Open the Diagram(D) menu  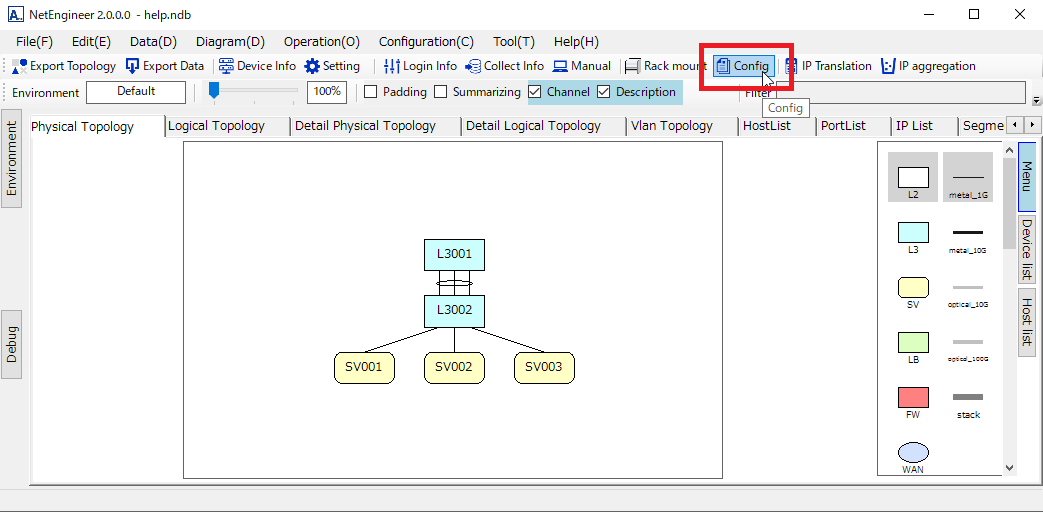[x=230, y=42]
